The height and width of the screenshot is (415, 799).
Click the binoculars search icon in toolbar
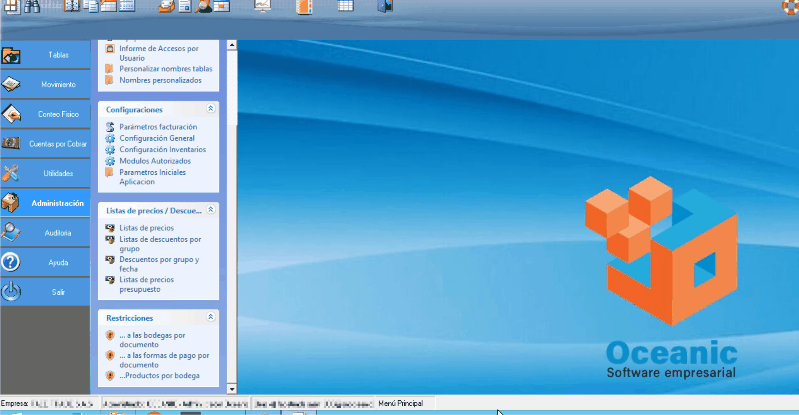[x=31, y=7]
